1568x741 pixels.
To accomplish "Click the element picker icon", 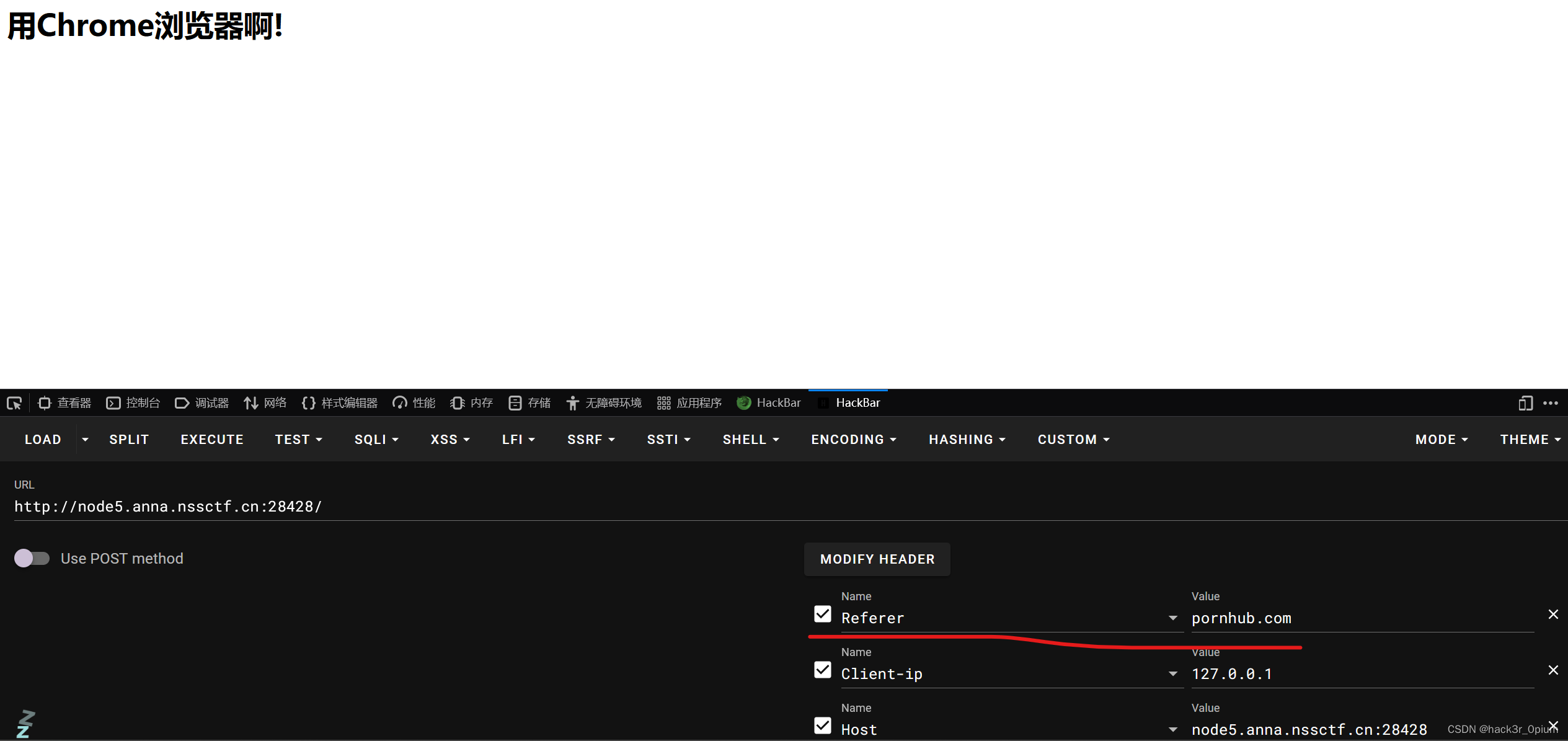I will [x=14, y=403].
